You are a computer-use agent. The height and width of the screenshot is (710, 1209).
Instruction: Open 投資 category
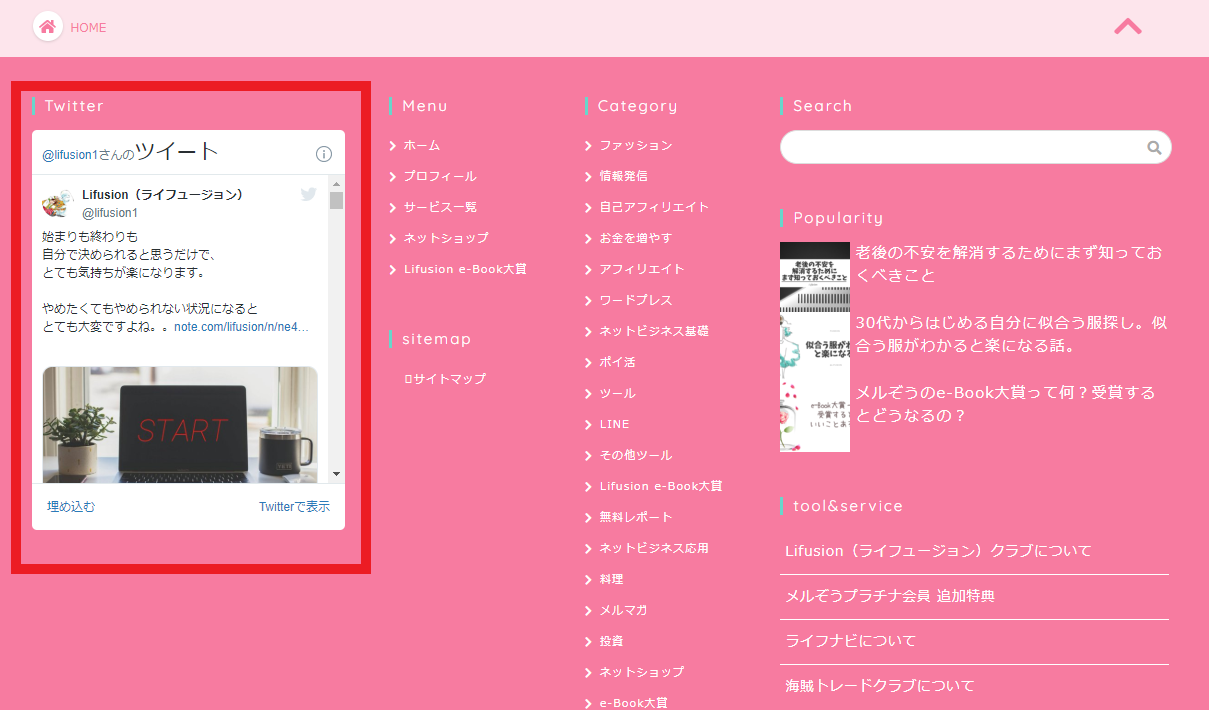pyautogui.click(x=611, y=641)
